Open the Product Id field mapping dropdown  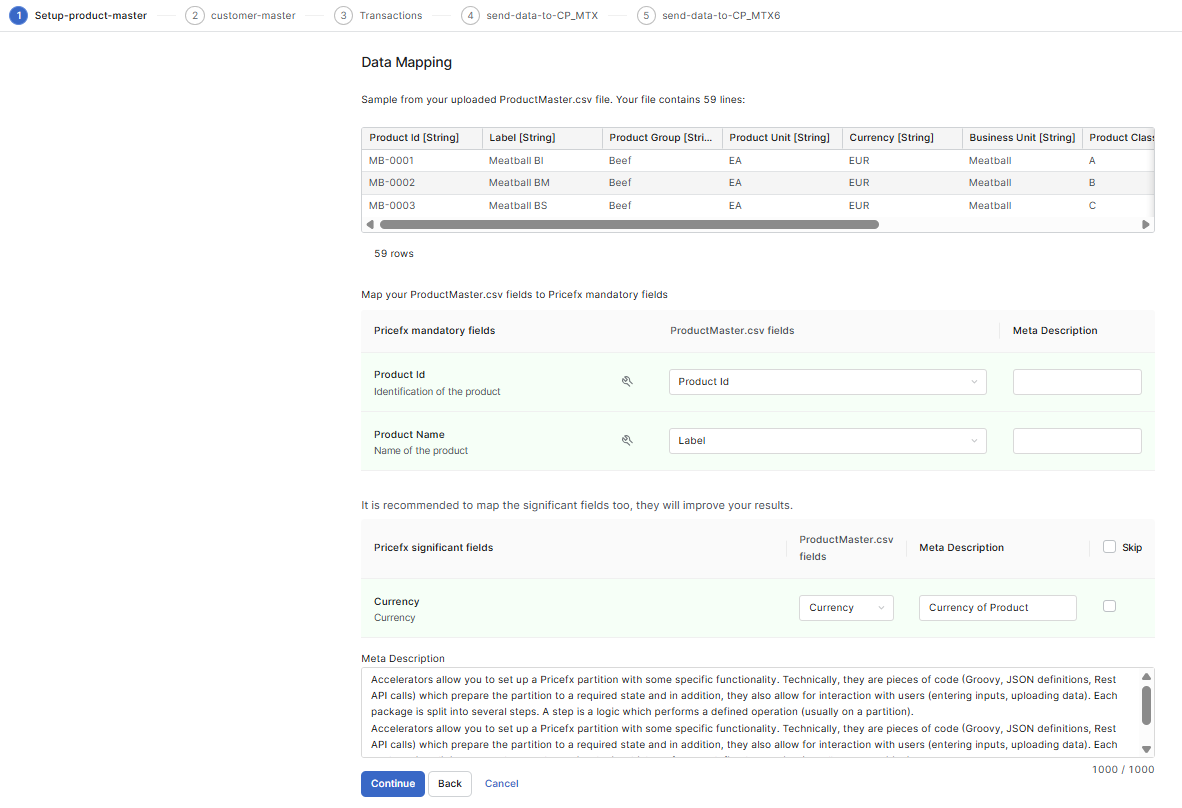pyautogui.click(x=827, y=382)
